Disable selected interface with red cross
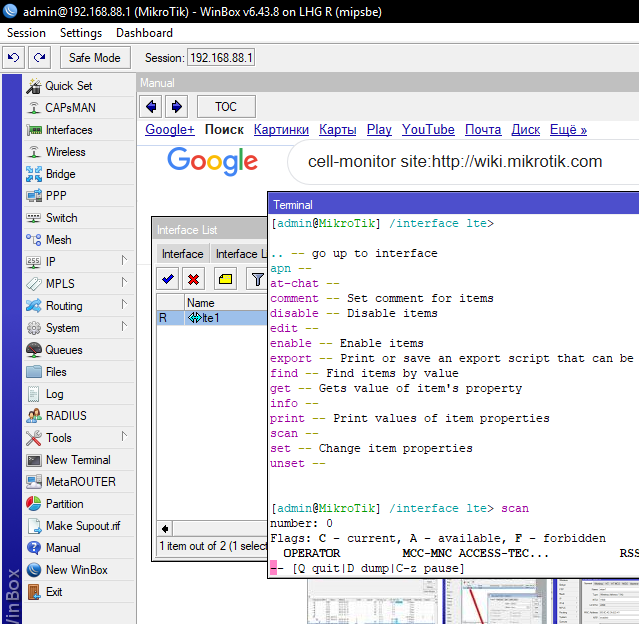Image resolution: width=639 pixels, height=624 pixels. [193, 279]
